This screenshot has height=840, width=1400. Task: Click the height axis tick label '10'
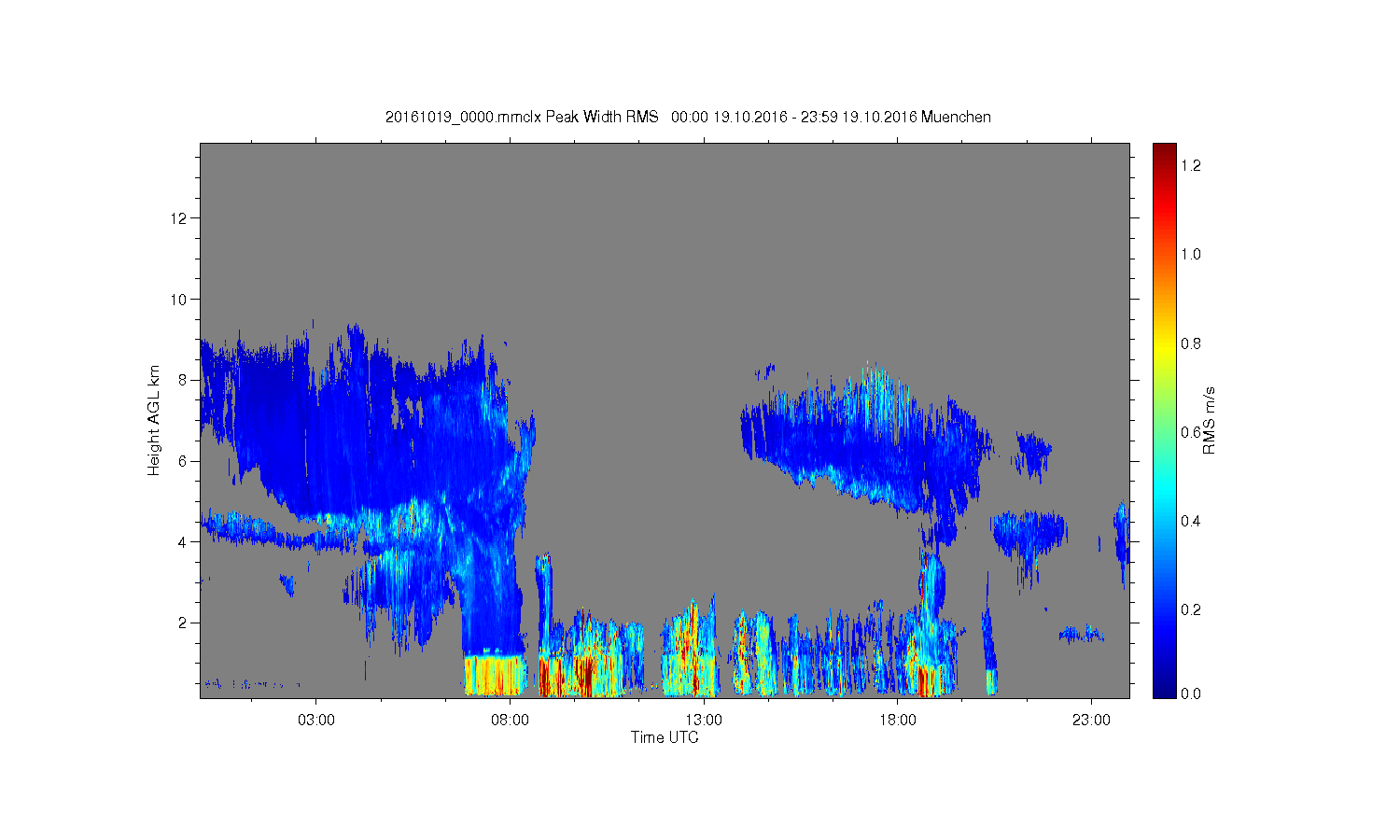(179, 300)
